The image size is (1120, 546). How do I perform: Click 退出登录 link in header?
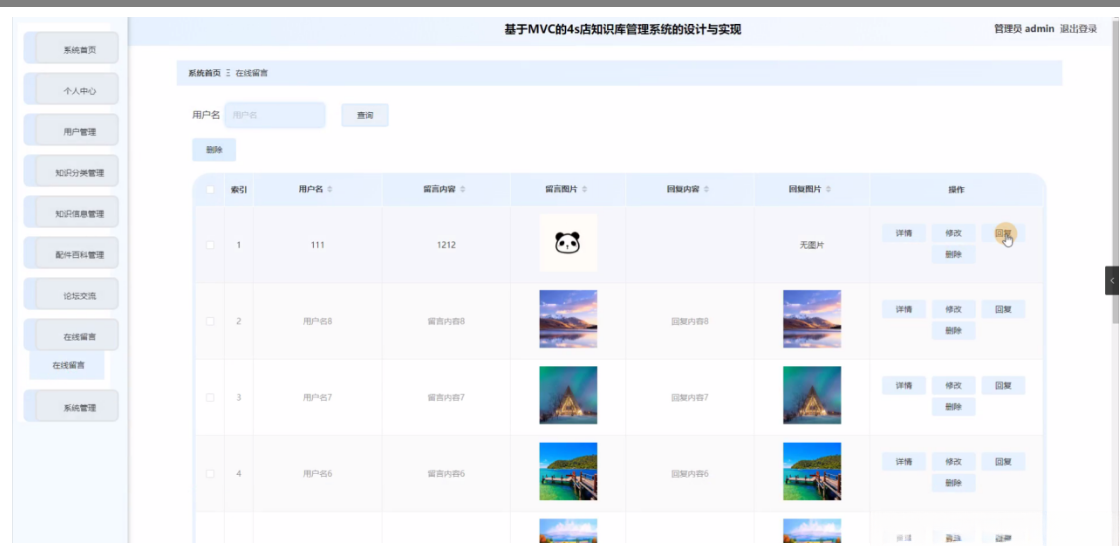pos(1078,29)
